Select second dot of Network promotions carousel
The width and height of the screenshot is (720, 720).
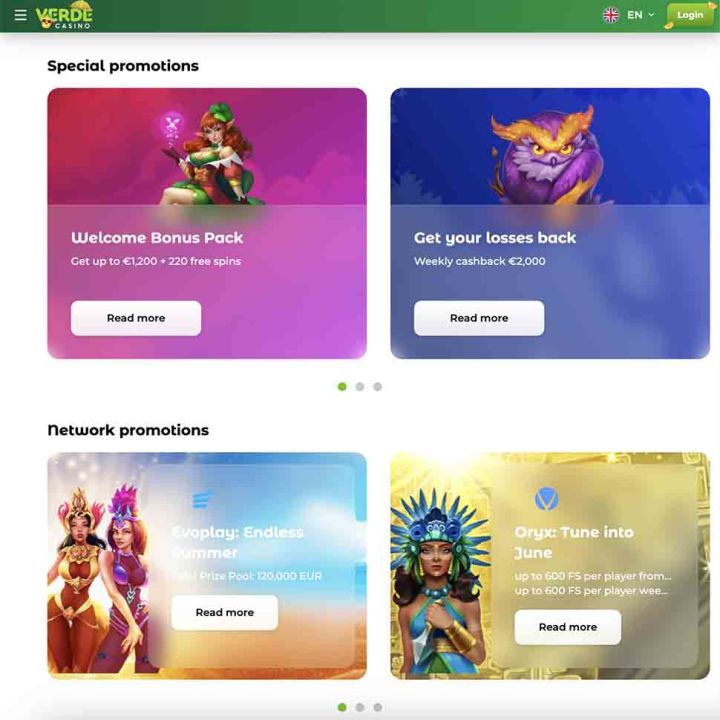coord(360,707)
